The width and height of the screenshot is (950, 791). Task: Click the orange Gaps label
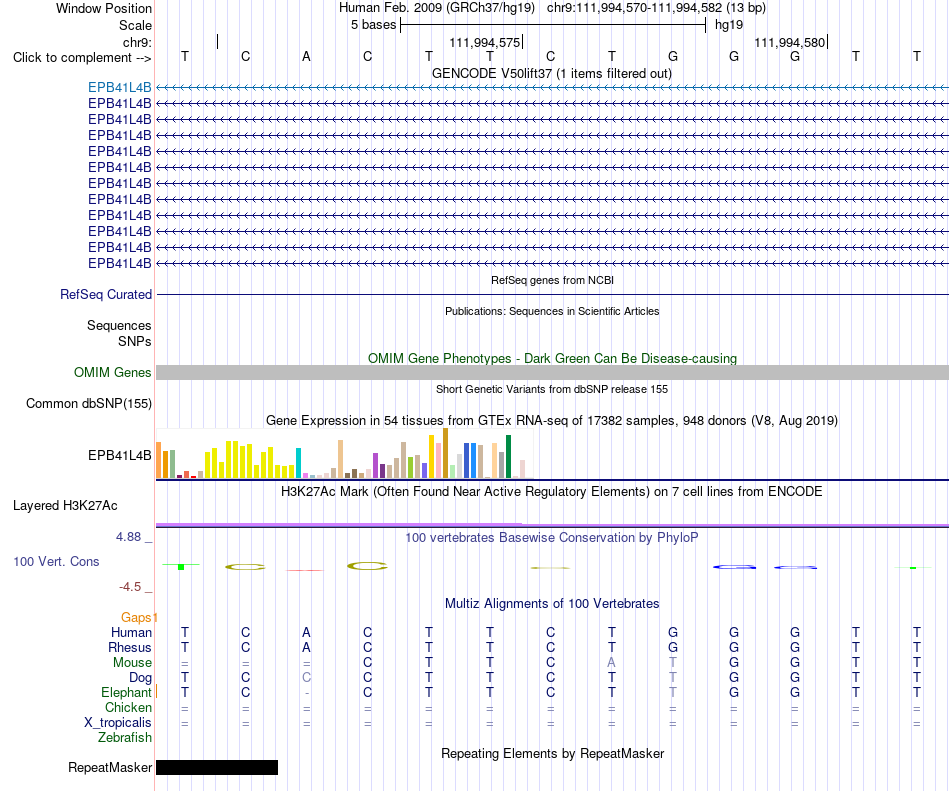tap(136, 617)
